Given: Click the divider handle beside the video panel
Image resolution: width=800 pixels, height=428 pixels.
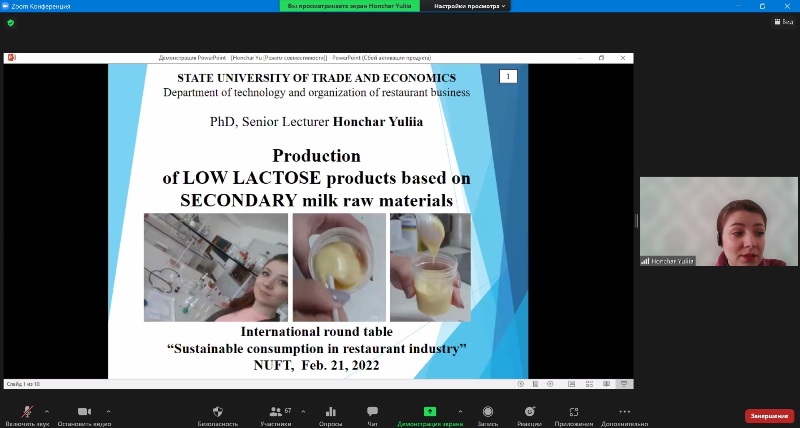Looking at the screenshot, I should pos(636,220).
